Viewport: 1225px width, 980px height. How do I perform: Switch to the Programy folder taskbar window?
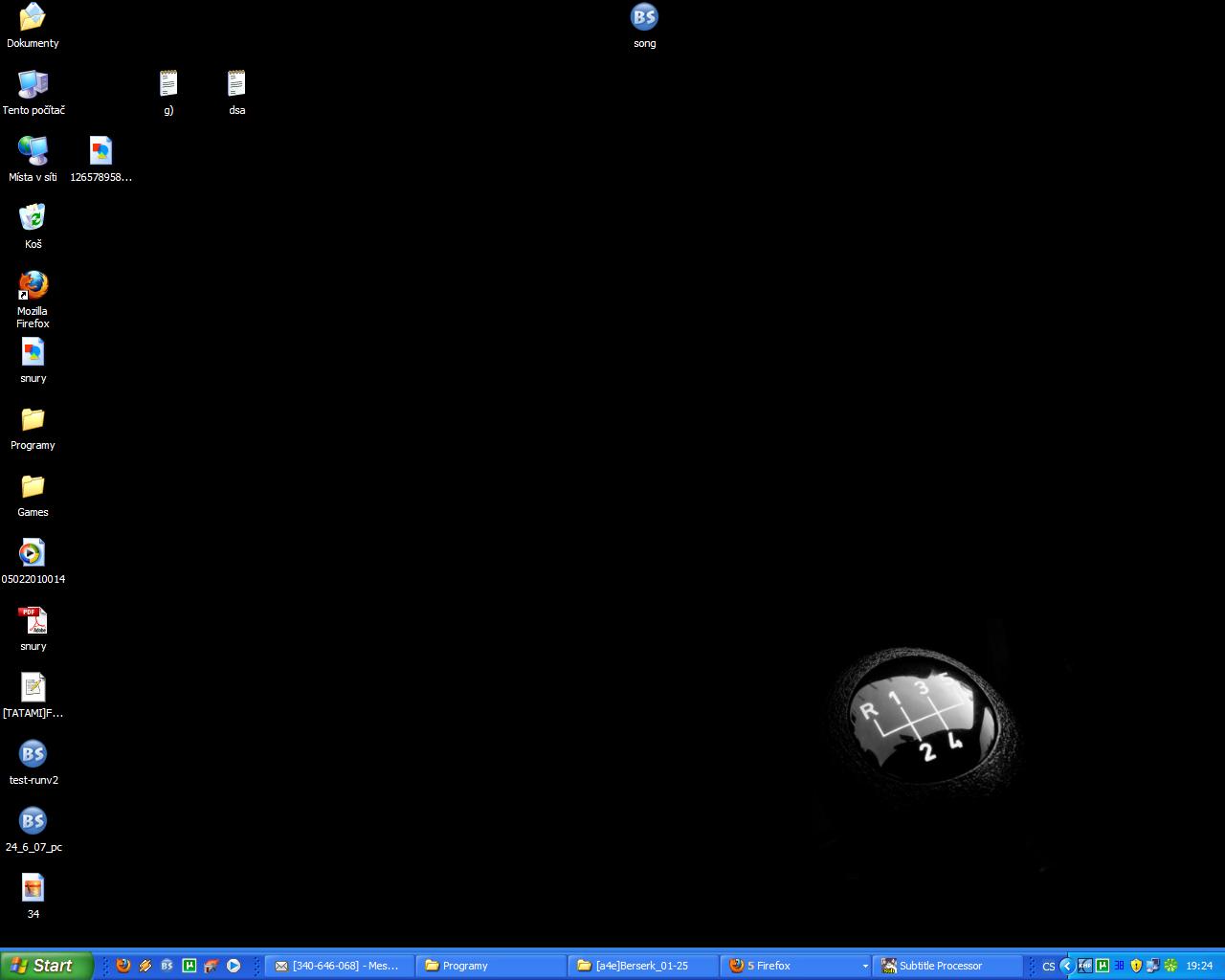click(492, 966)
